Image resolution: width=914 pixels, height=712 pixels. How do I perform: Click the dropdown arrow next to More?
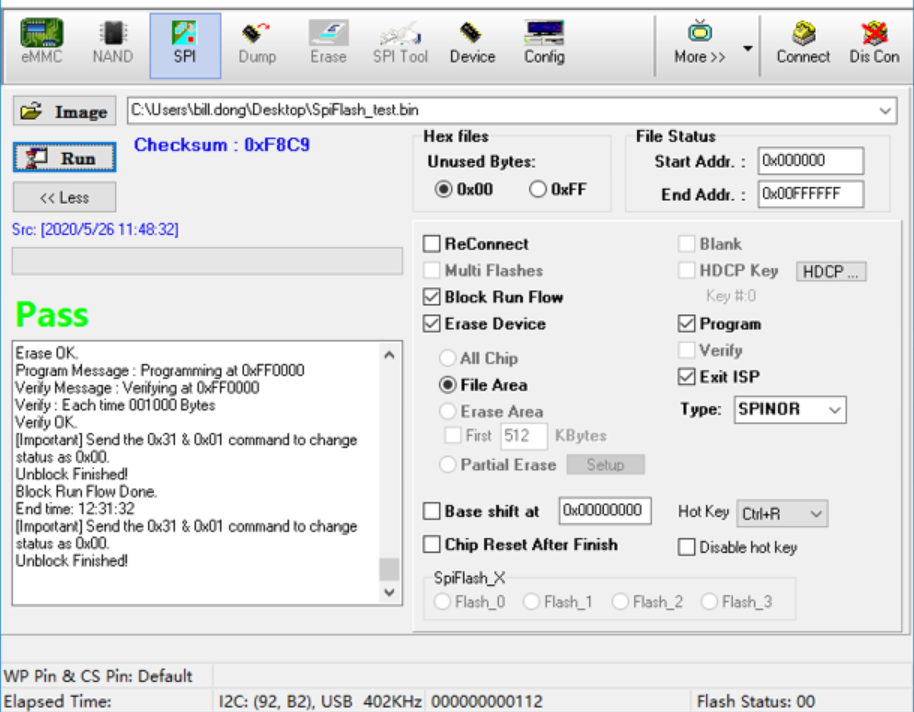(747, 48)
